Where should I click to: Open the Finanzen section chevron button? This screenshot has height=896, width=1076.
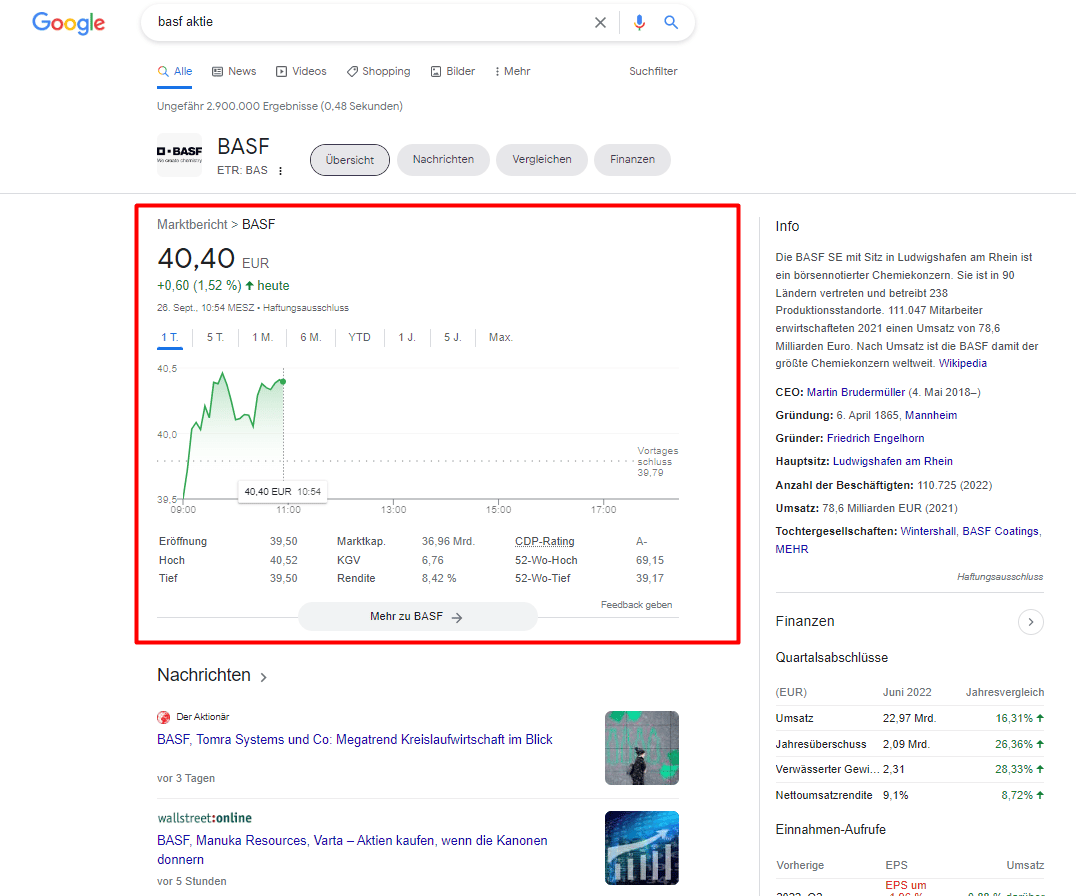point(1031,622)
